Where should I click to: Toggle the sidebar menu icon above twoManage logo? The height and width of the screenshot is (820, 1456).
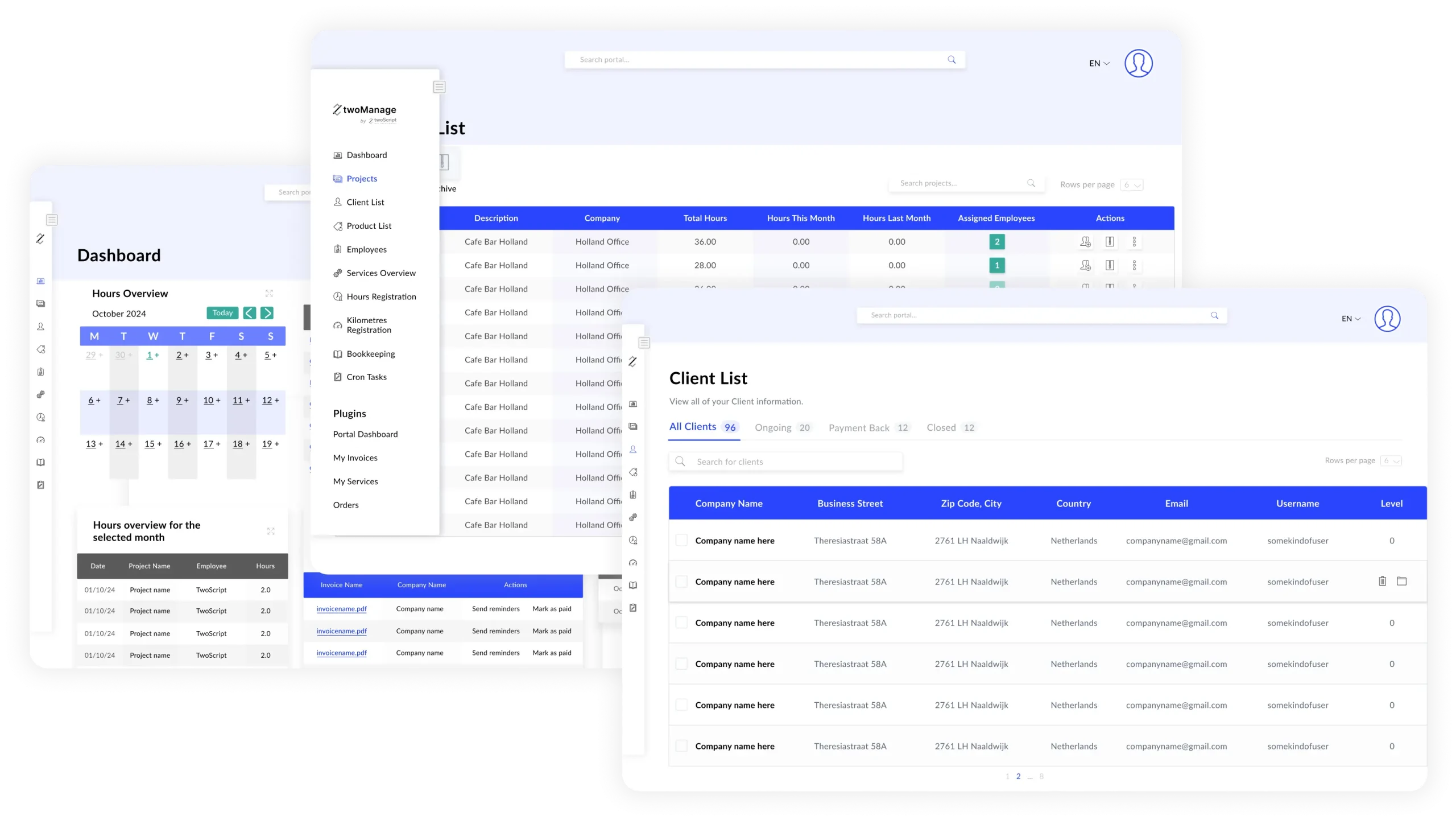coord(439,87)
